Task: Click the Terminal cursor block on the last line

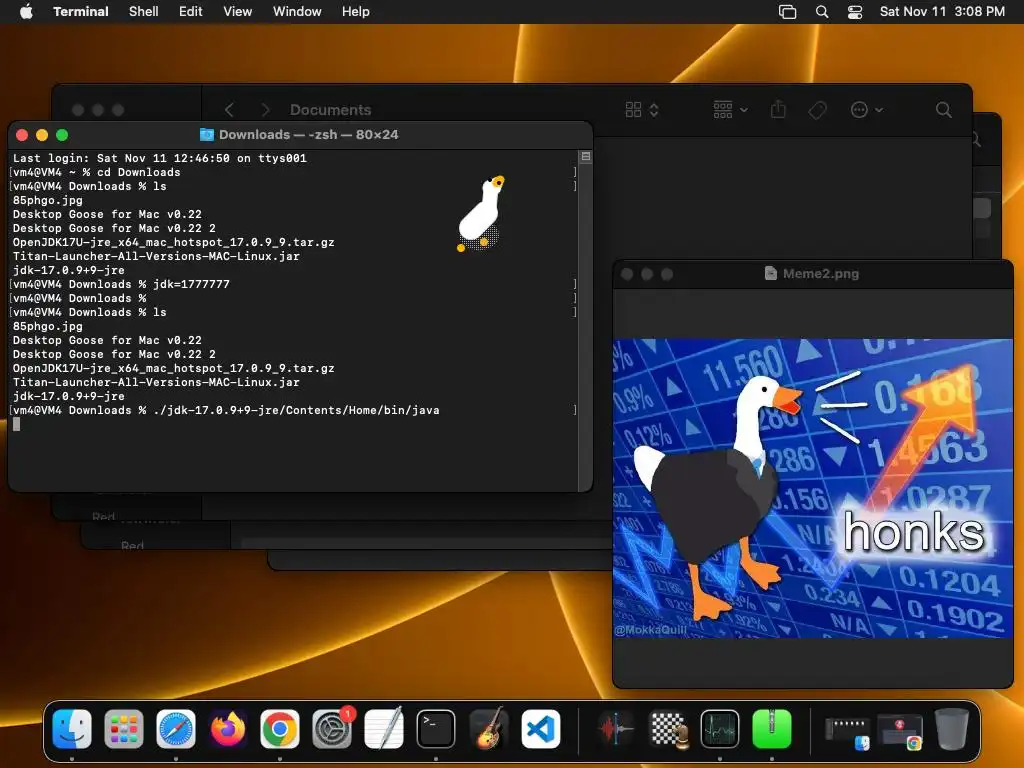Action: click(x=16, y=424)
